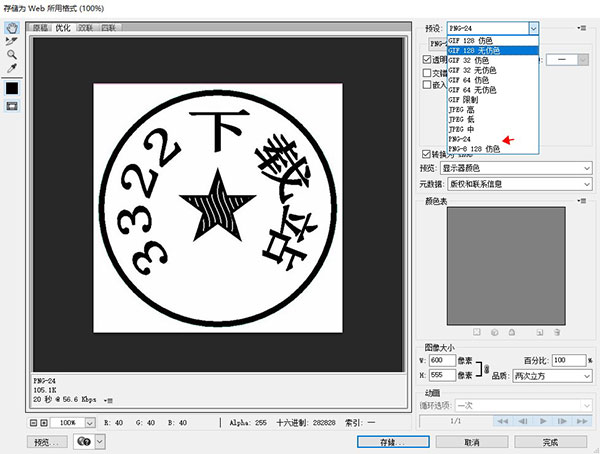The width and height of the screenshot is (600, 454).
Task: Choose GIF 128 仿色 preset
Action: tap(493, 41)
